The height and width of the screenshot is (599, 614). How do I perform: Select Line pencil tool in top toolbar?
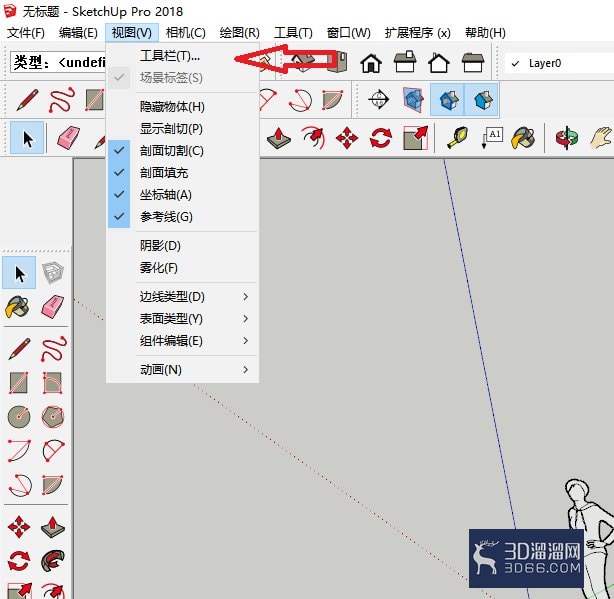[27, 99]
